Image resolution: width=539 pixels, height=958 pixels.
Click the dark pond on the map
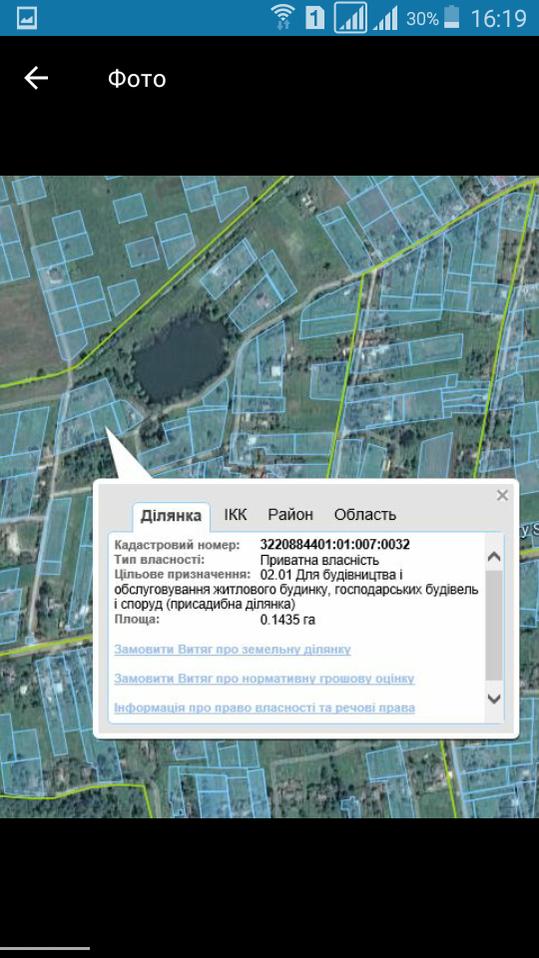click(180, 359)
